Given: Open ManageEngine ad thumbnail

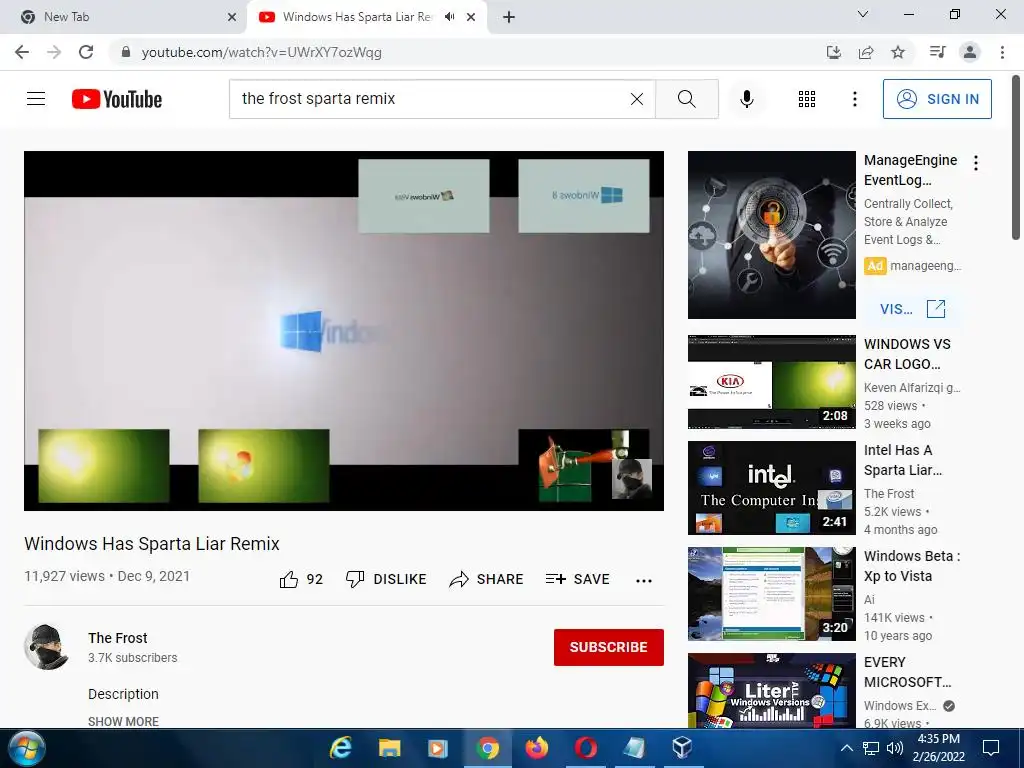Looking at the screenshot, I should point(771,235).
